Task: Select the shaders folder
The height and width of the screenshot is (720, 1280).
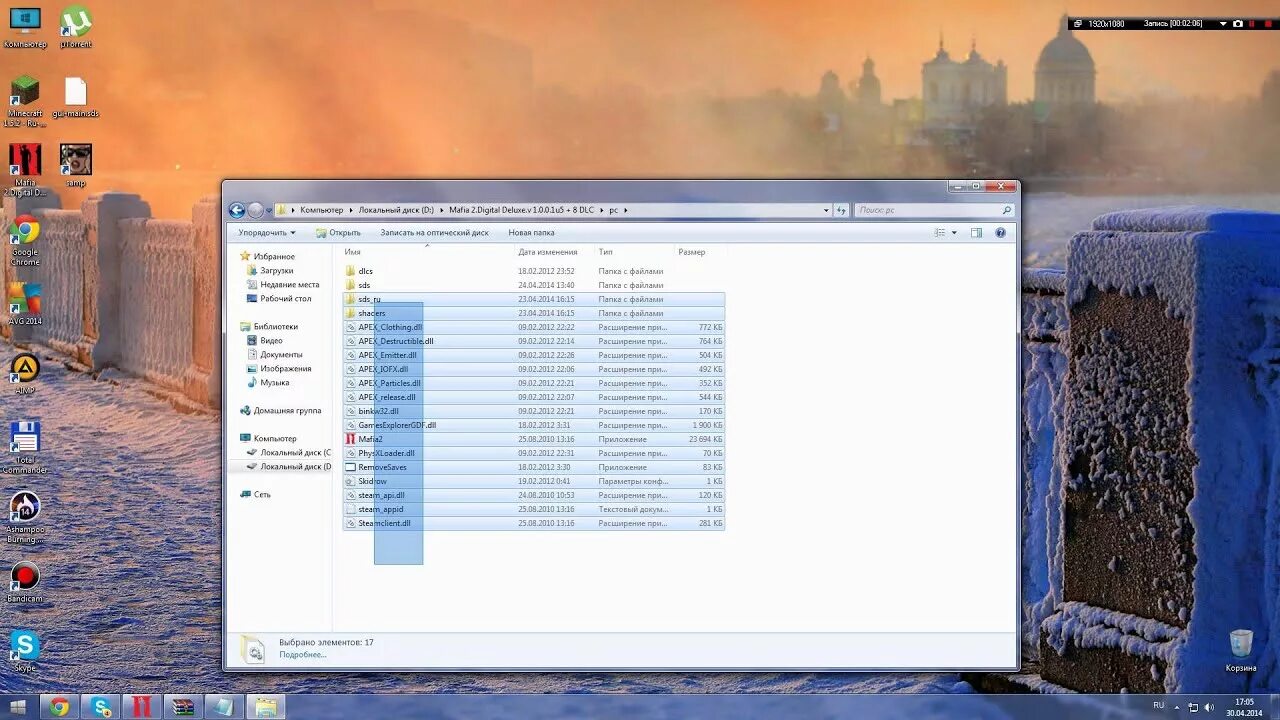Action: (x=534, y=313)
